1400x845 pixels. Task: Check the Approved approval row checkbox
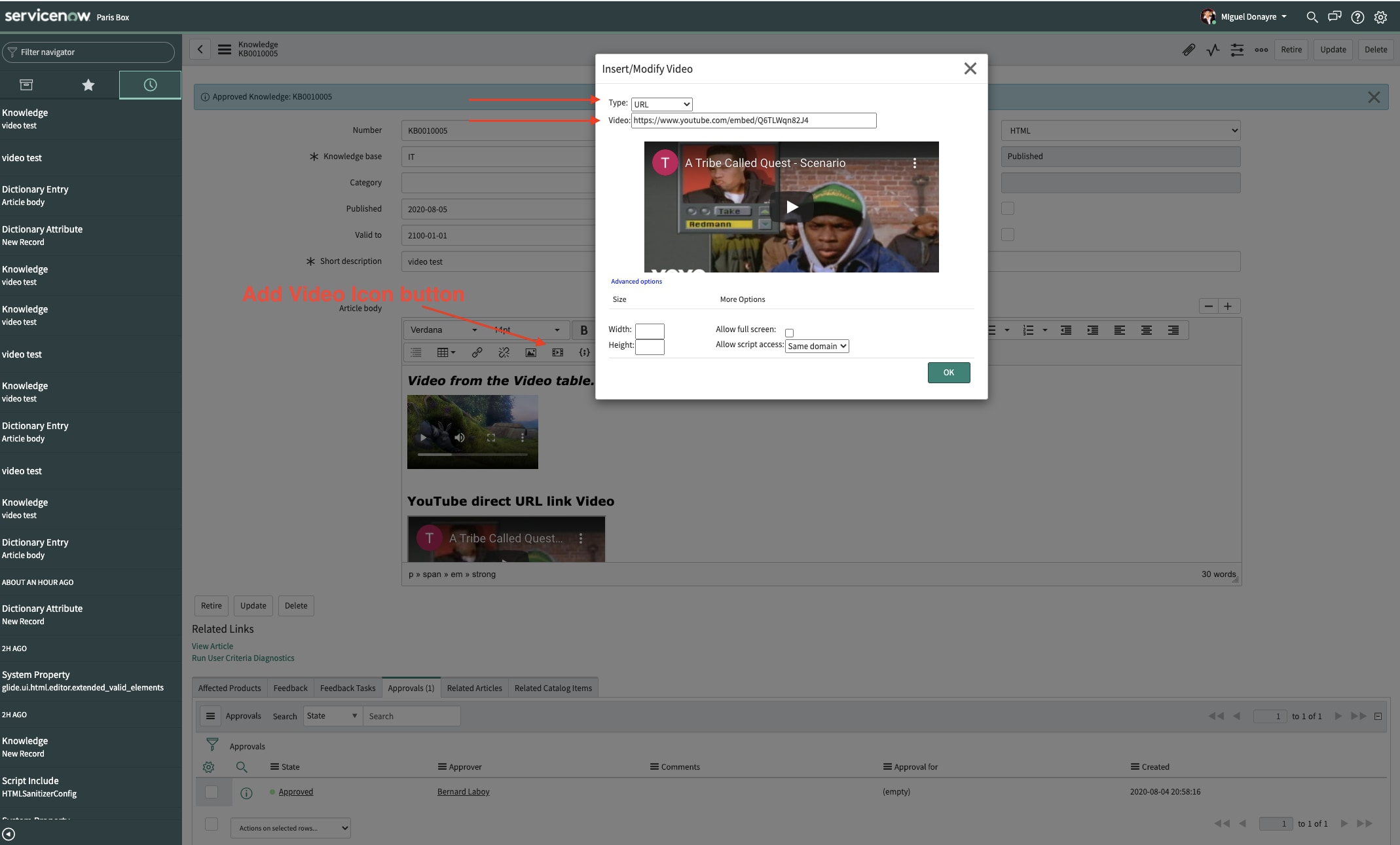(x=212, y=792)
